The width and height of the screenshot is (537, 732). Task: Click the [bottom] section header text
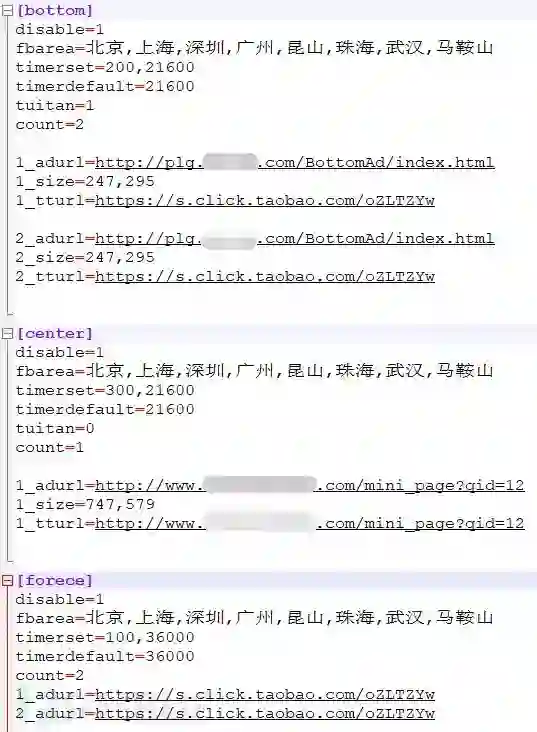click(55, 11)
